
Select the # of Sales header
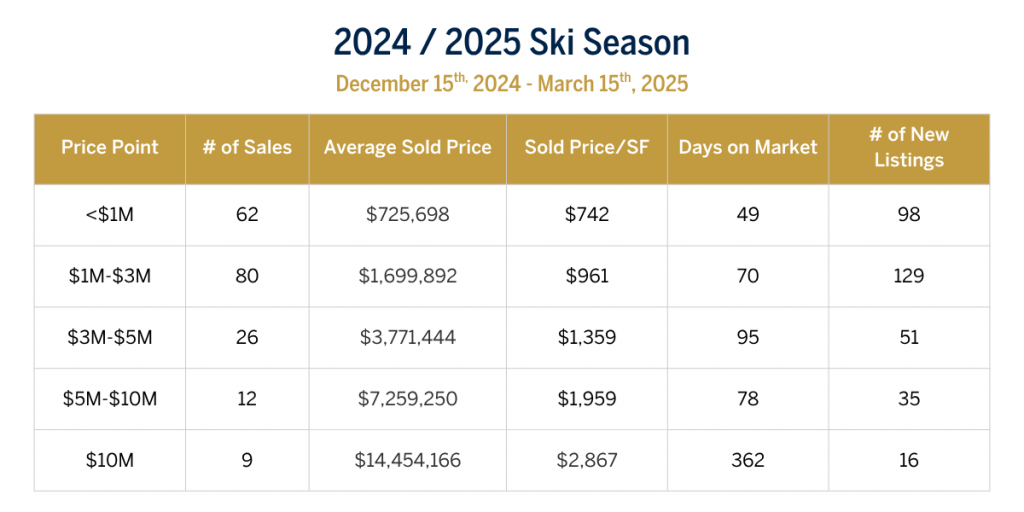(247, 148)
